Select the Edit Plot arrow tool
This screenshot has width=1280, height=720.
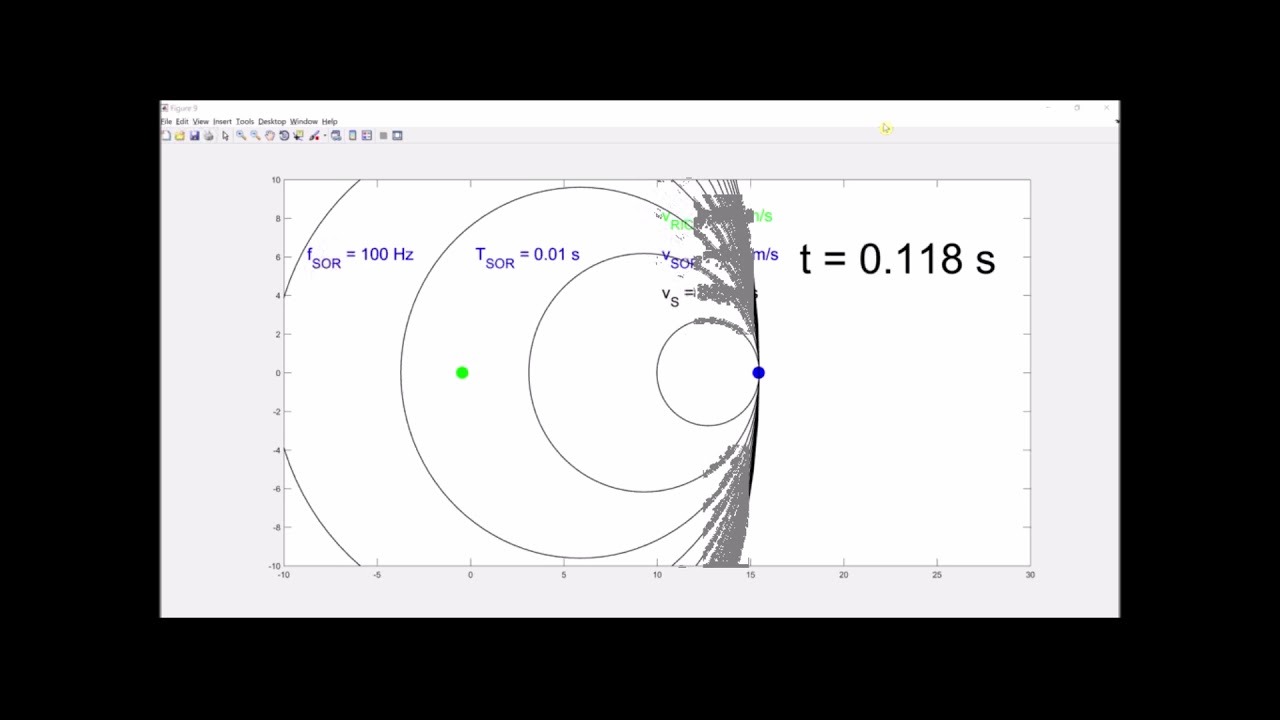(225, 135)
